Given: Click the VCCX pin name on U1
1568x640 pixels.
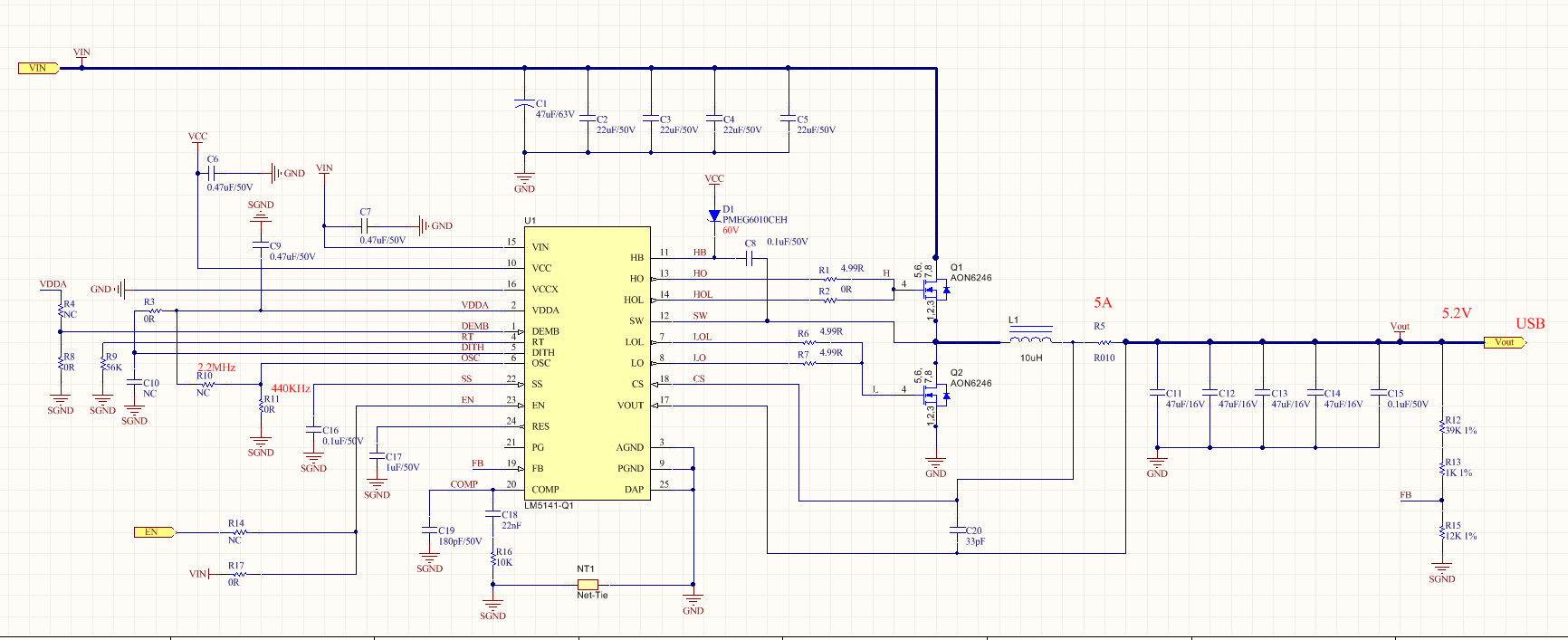Looking at the screenshot, I should pos(545,290).
